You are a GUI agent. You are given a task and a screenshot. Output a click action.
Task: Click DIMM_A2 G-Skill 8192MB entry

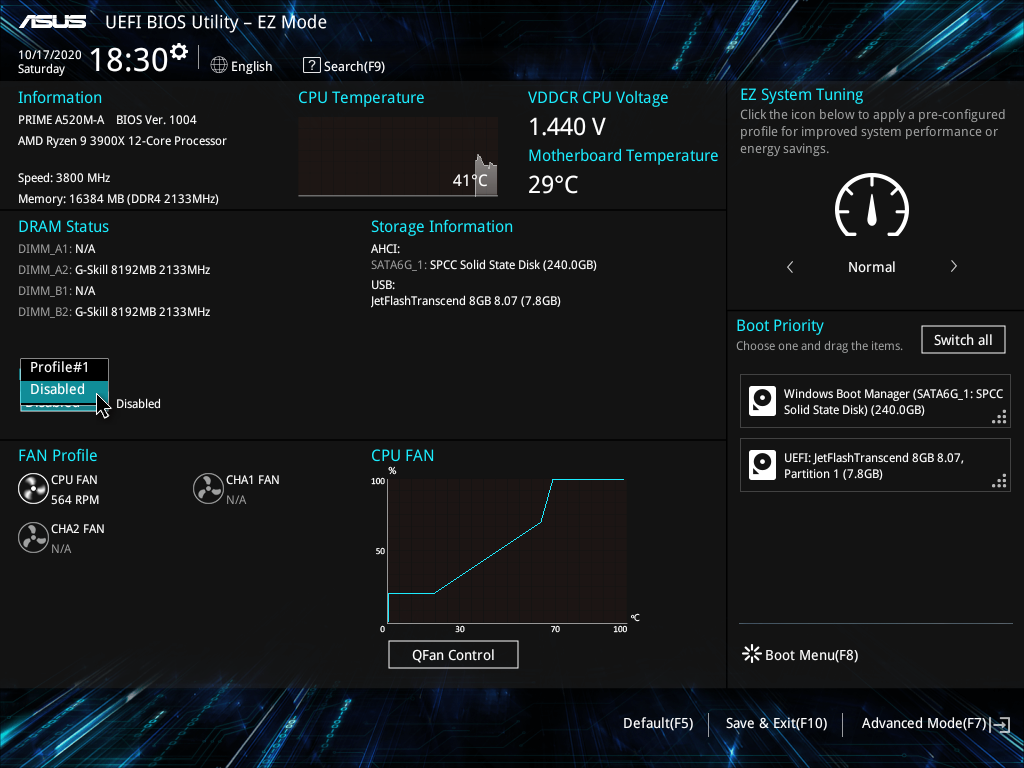[x=114, y=270]
